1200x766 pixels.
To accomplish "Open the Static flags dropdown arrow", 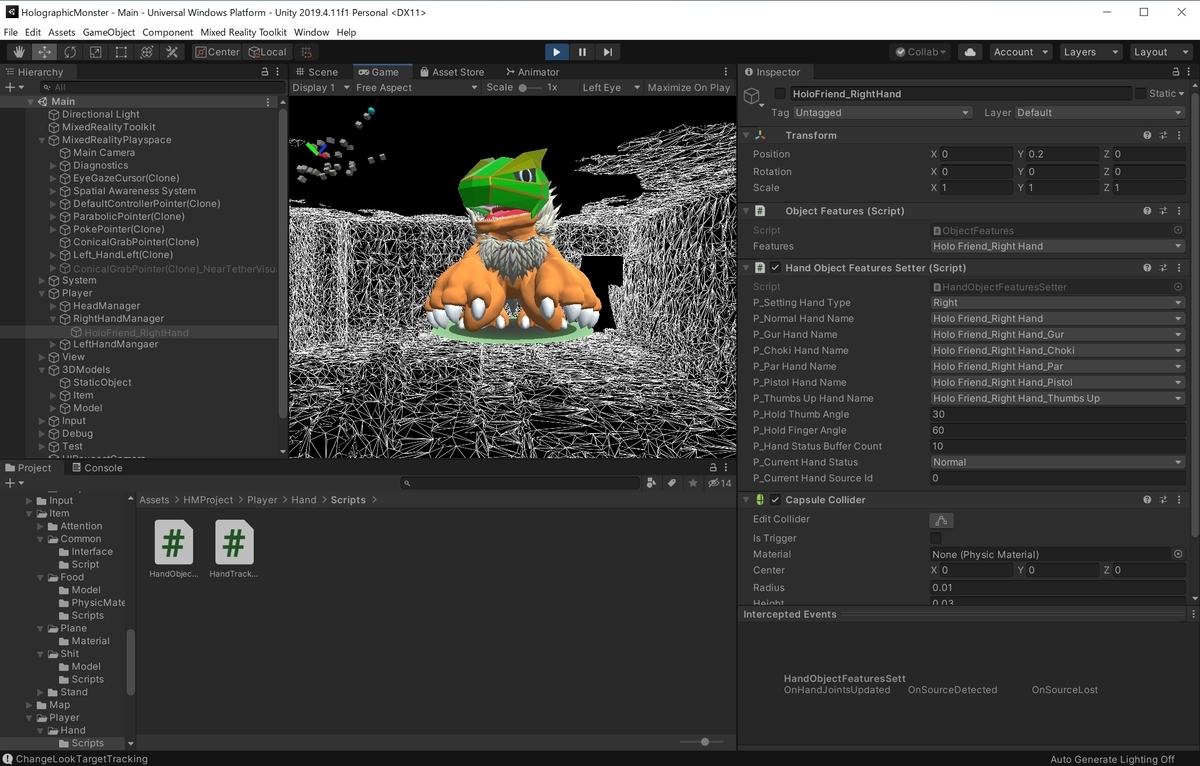I will click(1181, 93).
